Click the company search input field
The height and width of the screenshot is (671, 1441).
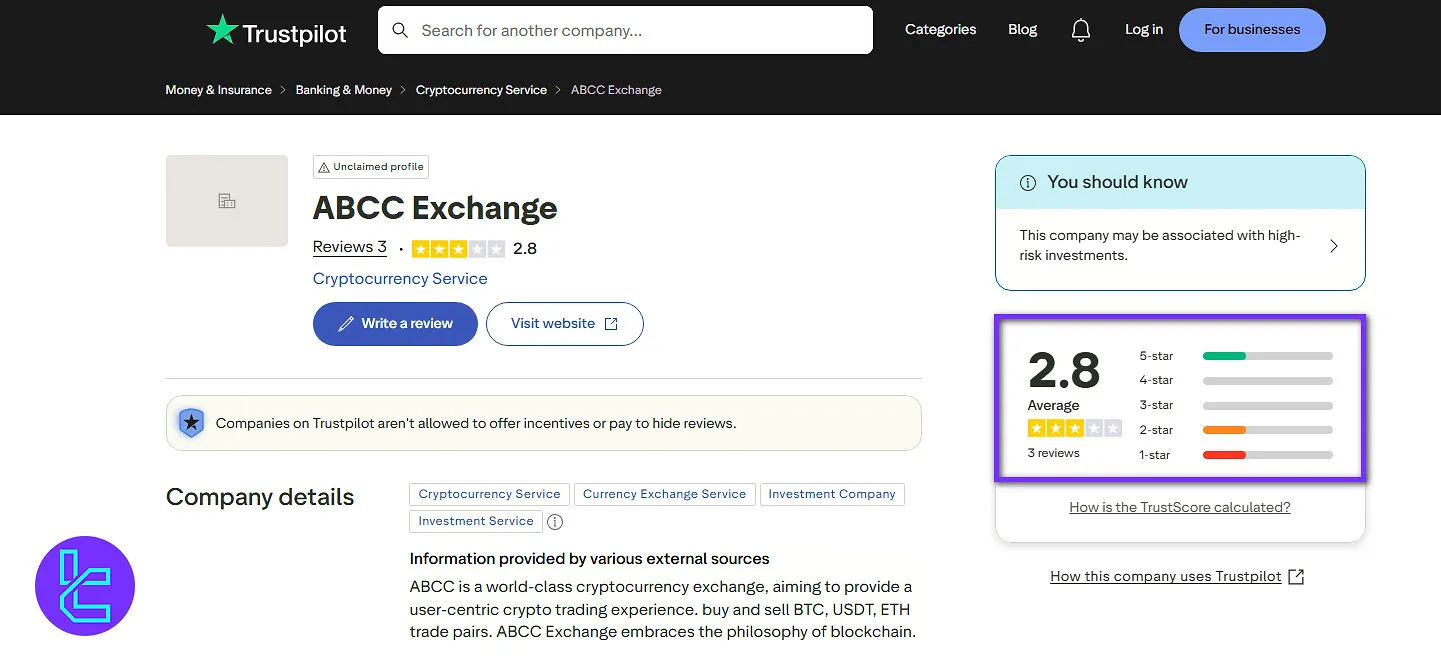(x=625, y=30)
